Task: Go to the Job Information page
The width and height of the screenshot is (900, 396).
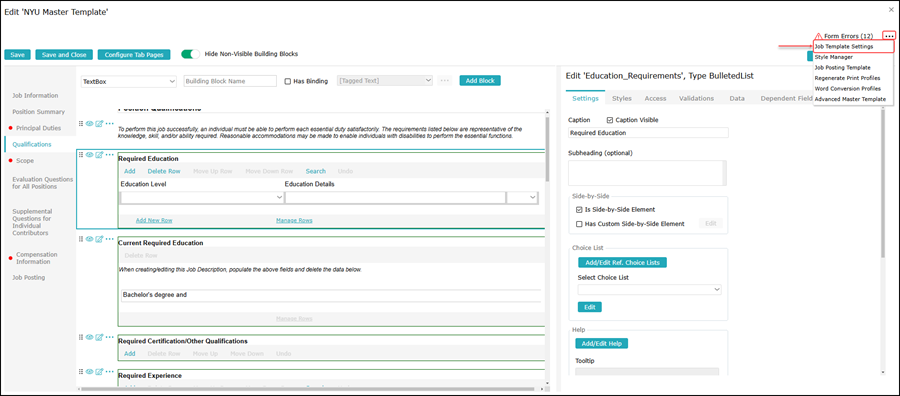Action: [35, 95]
